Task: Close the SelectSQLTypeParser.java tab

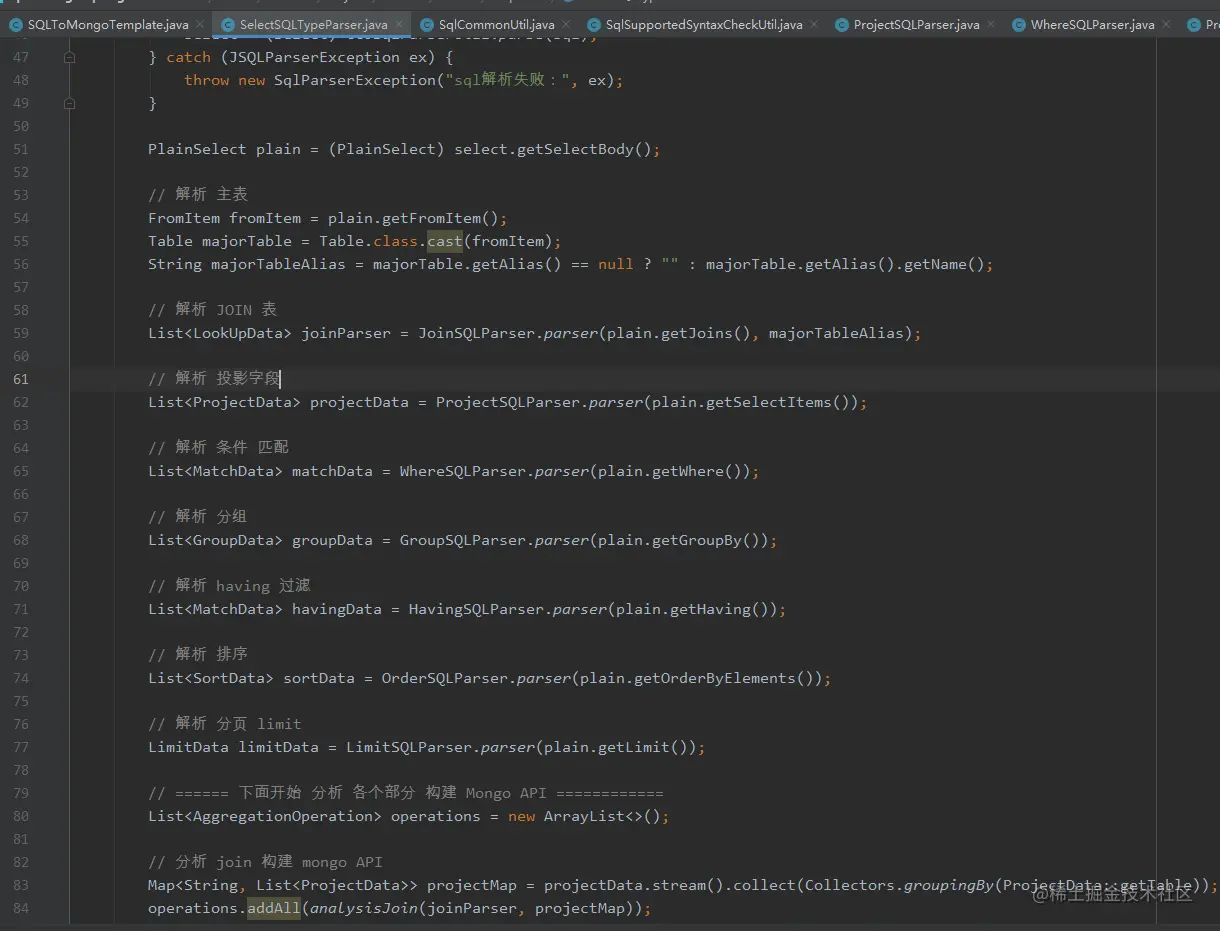Action: (x=400, y=24)
